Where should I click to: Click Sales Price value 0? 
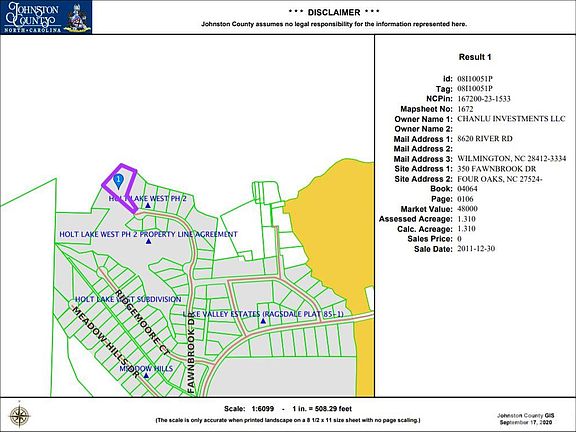click(x=460, y=239)
